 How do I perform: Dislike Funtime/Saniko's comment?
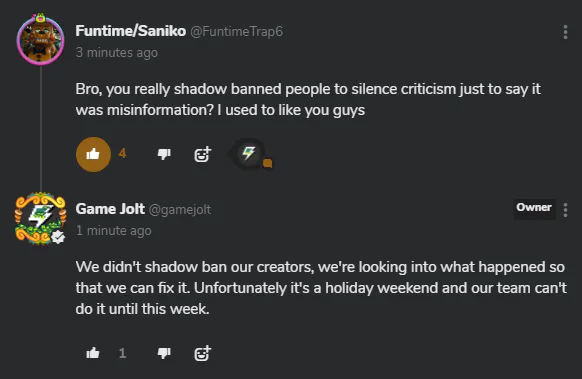click(164, 154)
